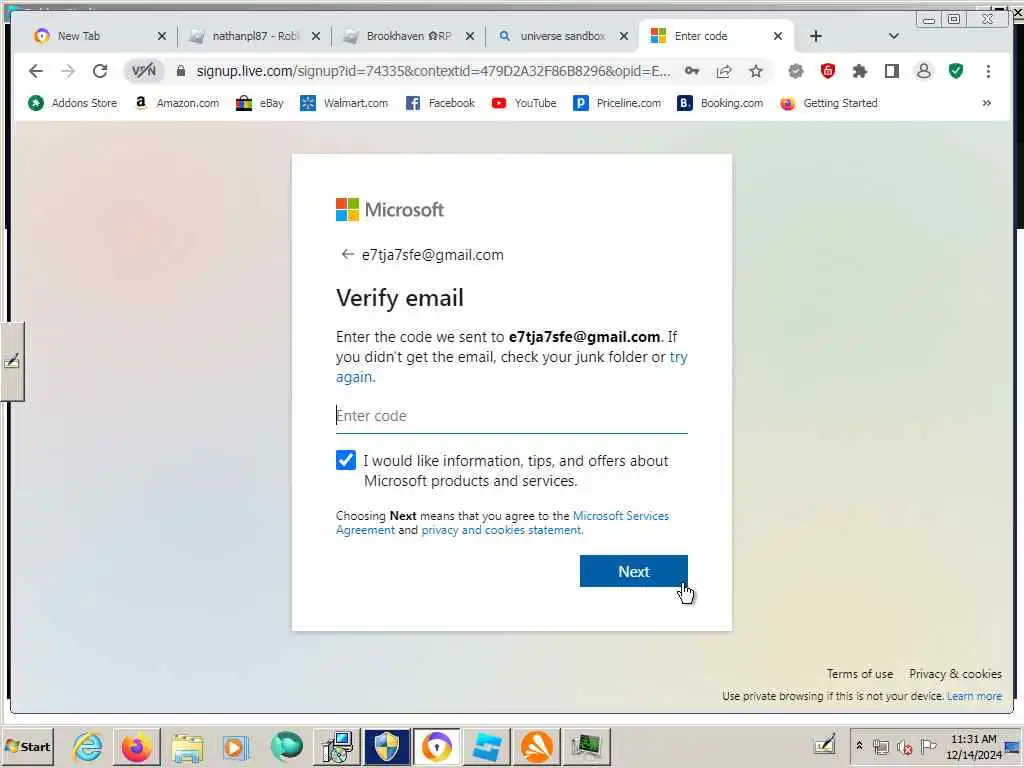Reload the signup page
This screenshot has height=768, width=1024.
point(100,71)
